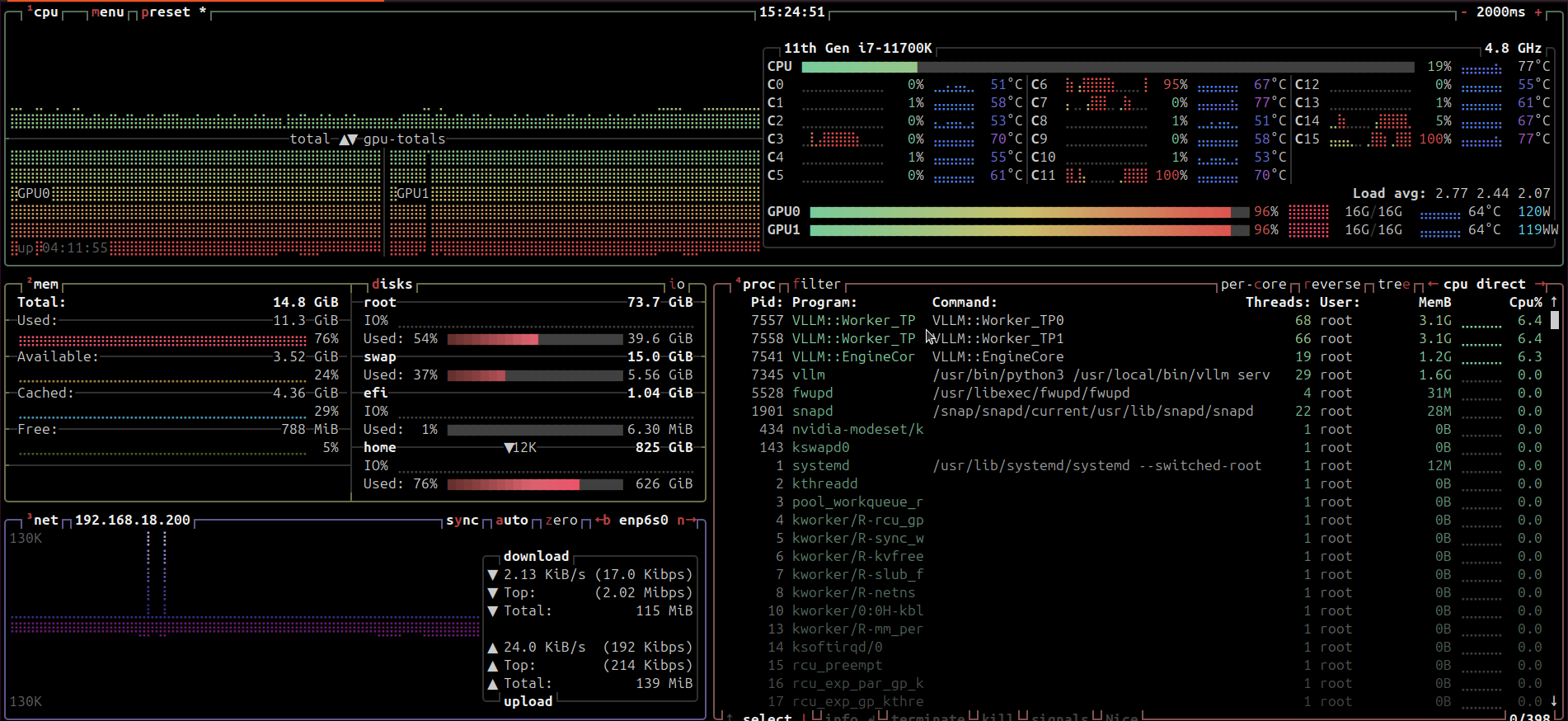The image size is (1568, 721).
Task: Click the Pid: column header
Action: click(x=768, y=303)
